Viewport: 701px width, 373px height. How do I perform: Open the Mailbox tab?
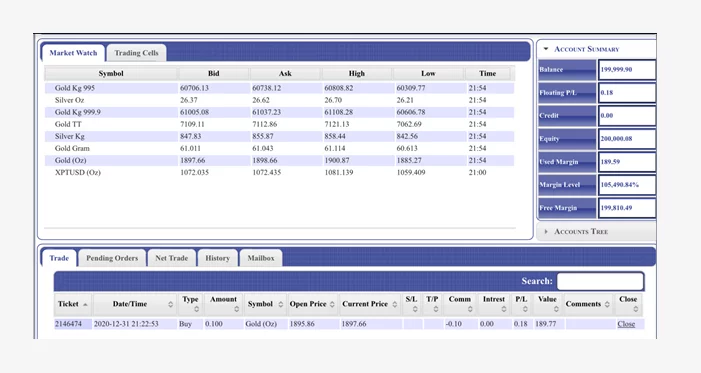coord(261,258)
